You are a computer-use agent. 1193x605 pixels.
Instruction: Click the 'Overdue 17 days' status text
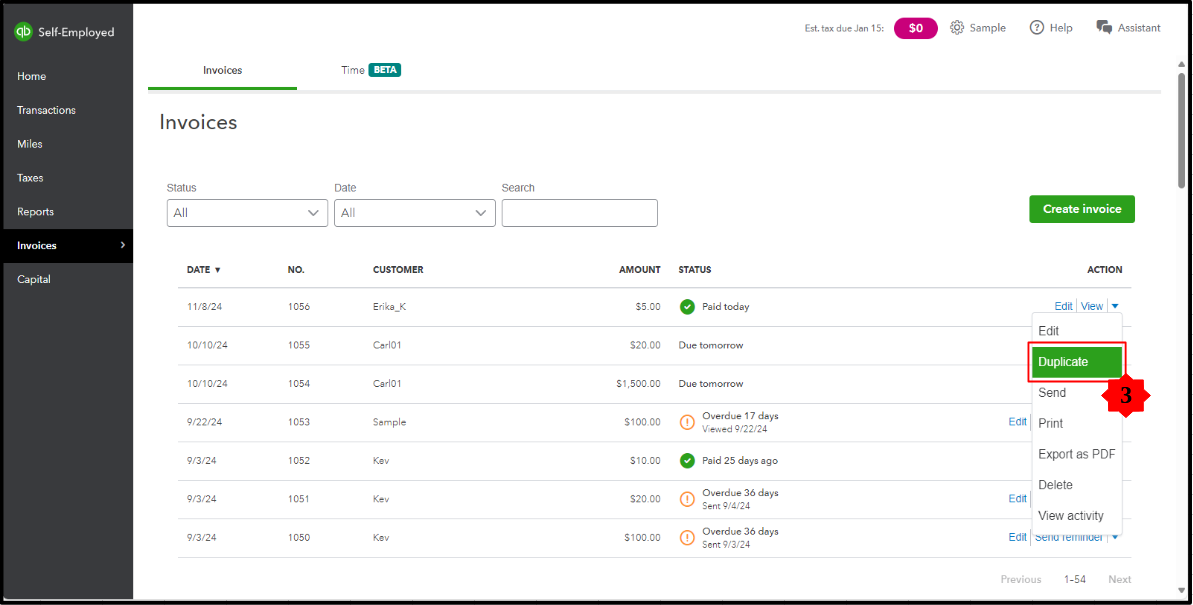740,416
